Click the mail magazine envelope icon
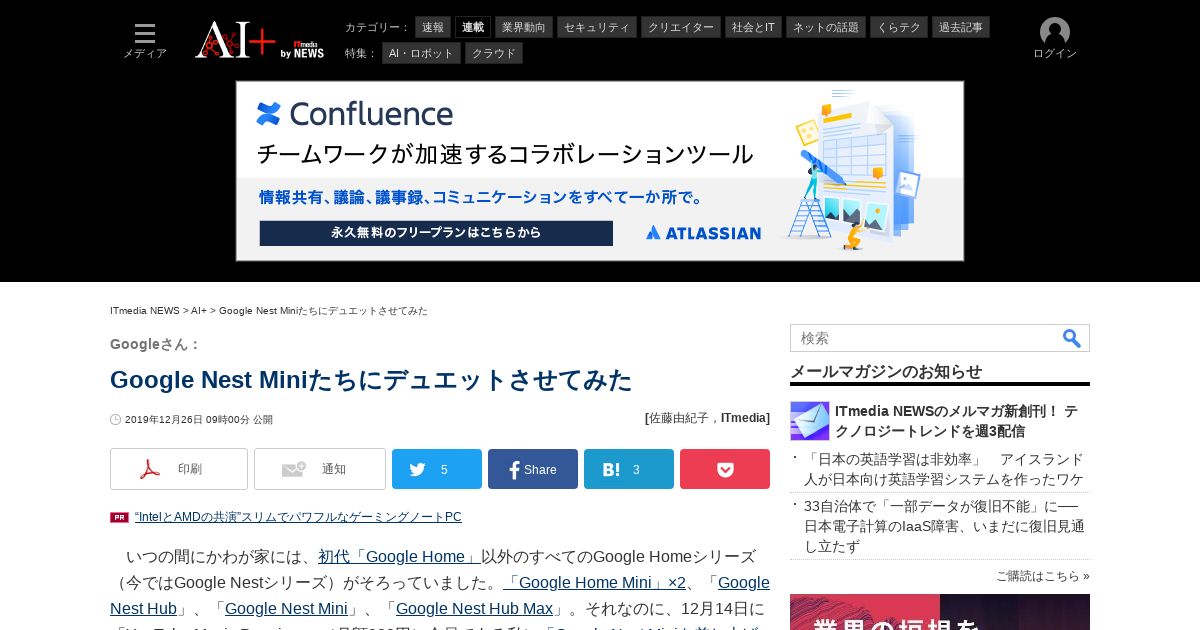1200x630 pixels. click(x=810, y=421)
